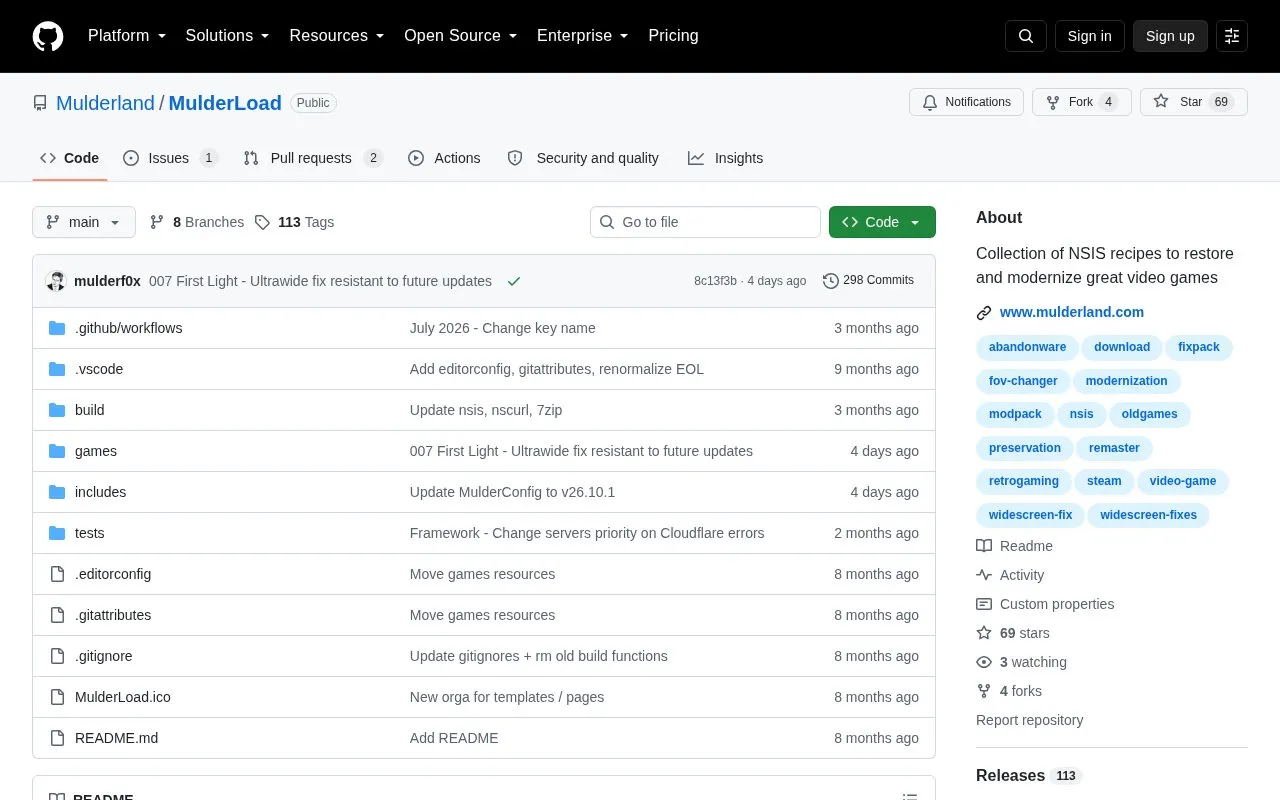Star the MulderLoad repository
Image resolution: width=1280 pixels, height=800 pixels.
coord(1194,102)
